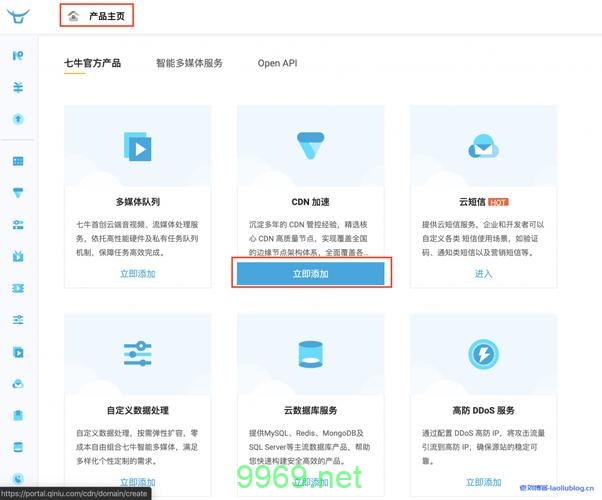The height and width of the screenshot is (500, 602).
Task: Open the sidebar database cylinder icon
Action: tap(18, 447)
